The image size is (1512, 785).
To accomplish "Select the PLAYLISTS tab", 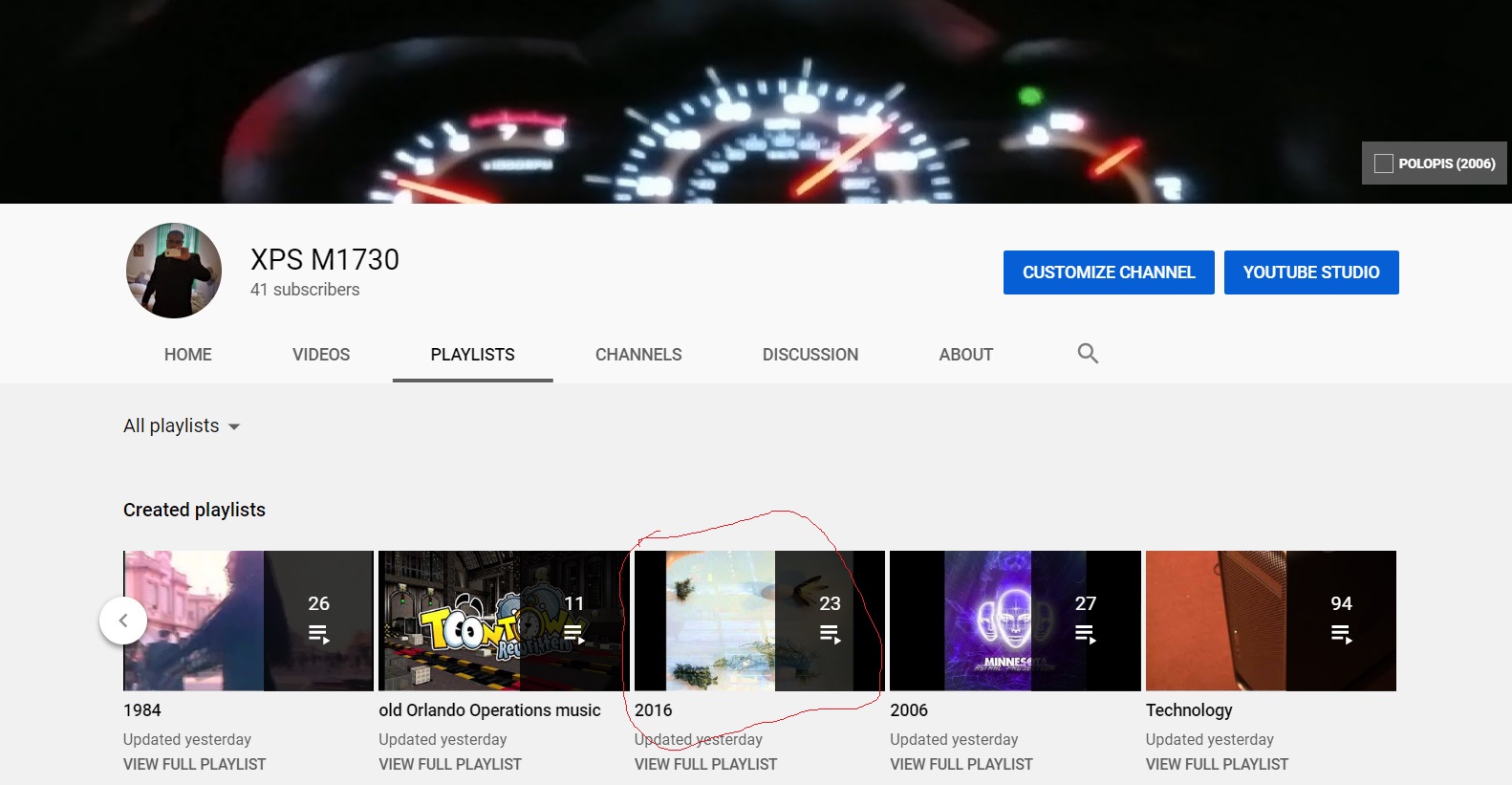I will pyautogui.click(x=473, y=355).
